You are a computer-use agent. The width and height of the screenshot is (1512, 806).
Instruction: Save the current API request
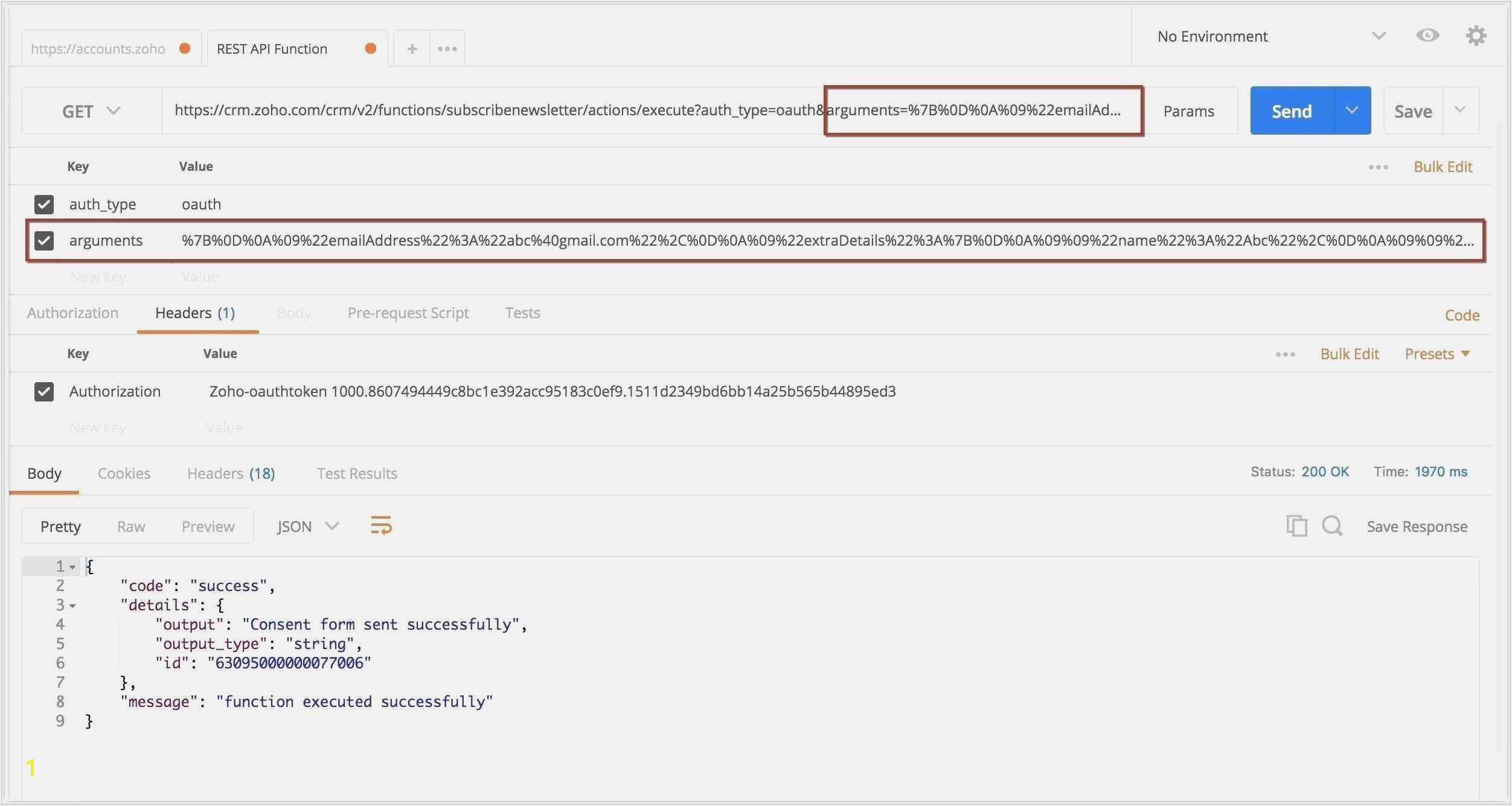pos(1413,110)
